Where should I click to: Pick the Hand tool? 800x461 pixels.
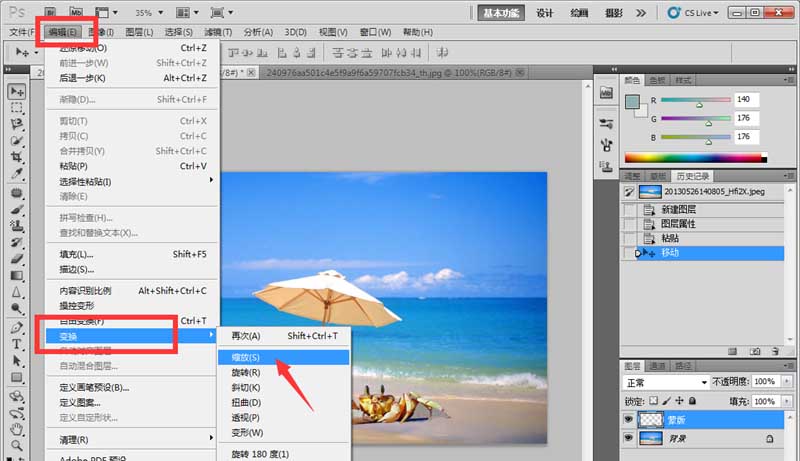click(x=17, y=428)
